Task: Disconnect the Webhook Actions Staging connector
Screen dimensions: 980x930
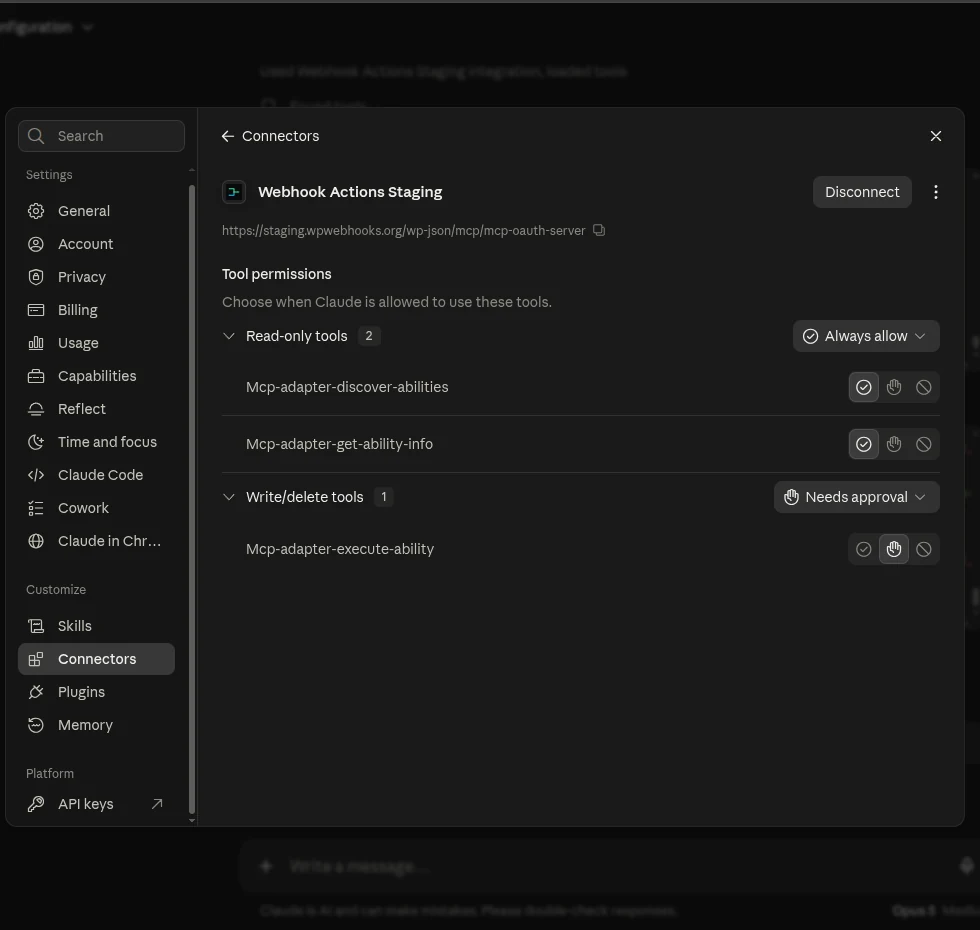Action: pos(862,192)
